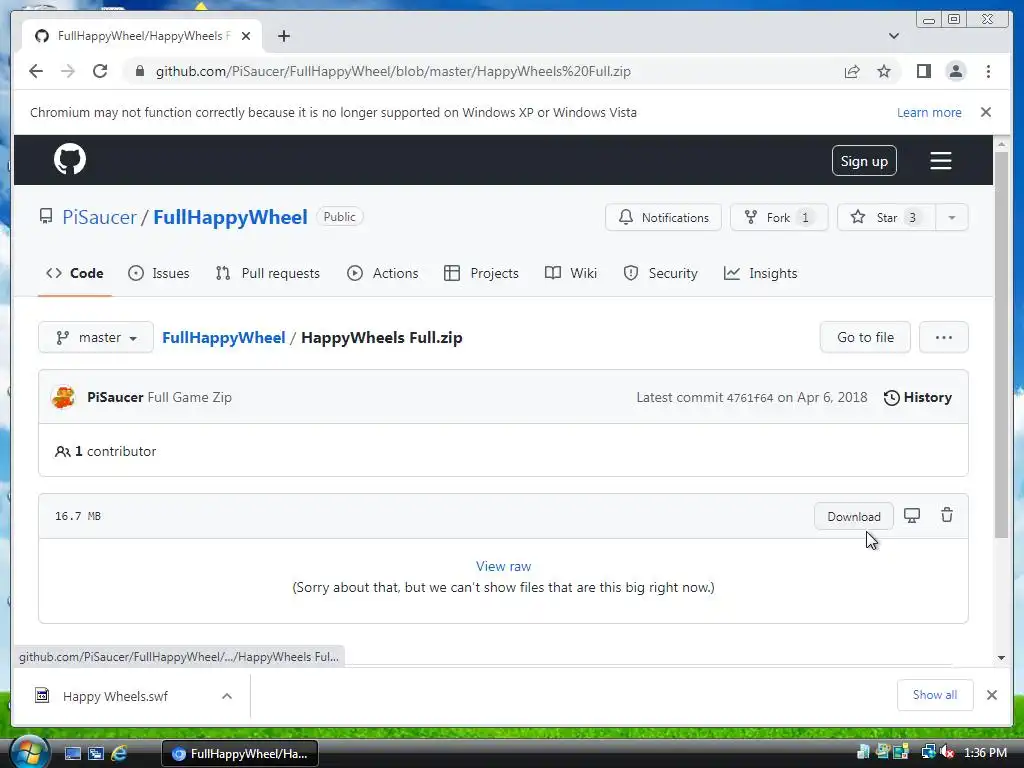Screen dimensions: 1024x768
Task: Bookmark this page with the star icon
Action: click(884, 71)
